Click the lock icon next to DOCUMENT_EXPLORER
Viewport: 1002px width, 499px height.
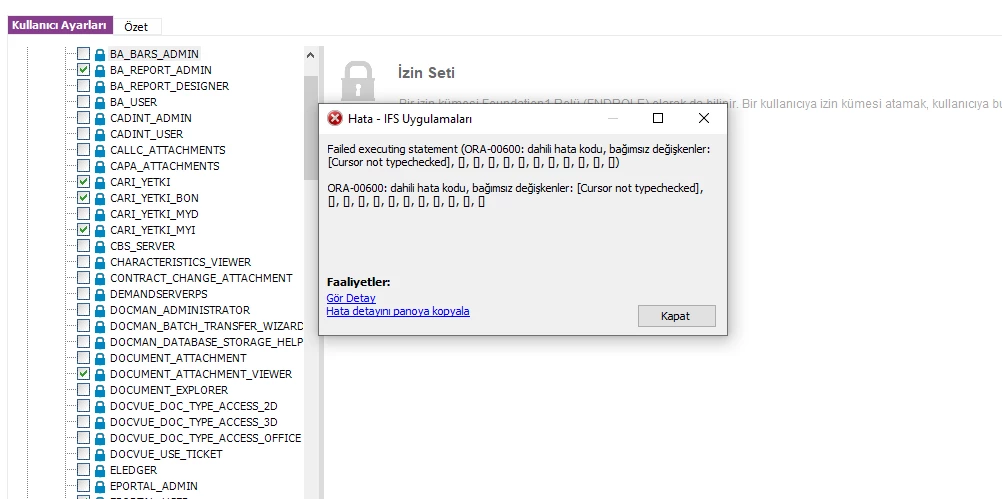tap(100, 390)
